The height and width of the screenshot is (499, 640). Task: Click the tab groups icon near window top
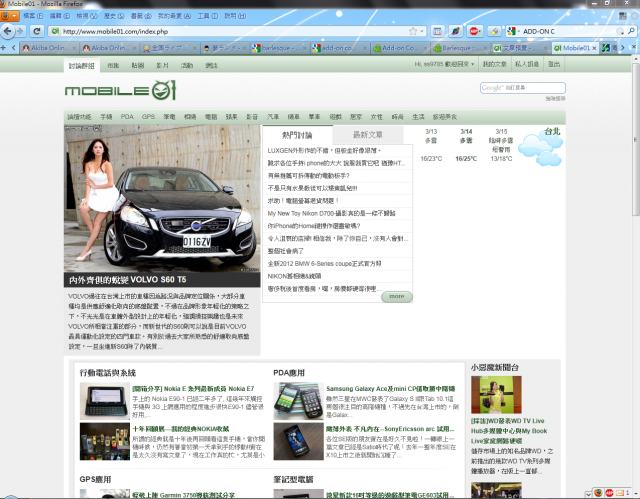(622, 16)
